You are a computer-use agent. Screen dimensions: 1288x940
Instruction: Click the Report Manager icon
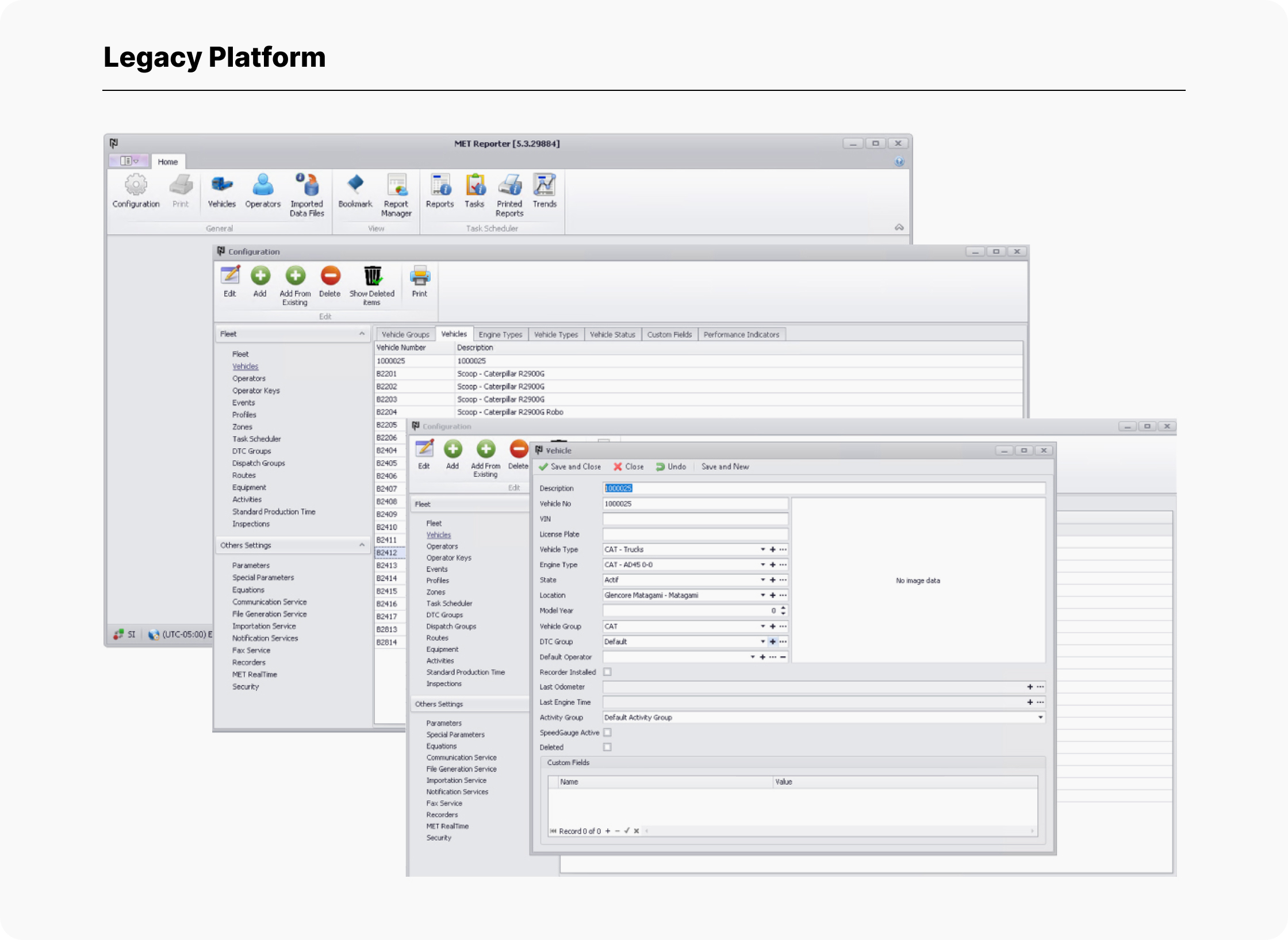pyautogui.click(x=396, y=186)
